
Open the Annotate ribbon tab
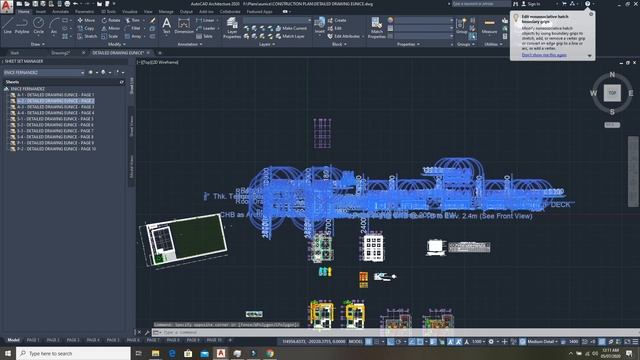(x=60, y=11)
